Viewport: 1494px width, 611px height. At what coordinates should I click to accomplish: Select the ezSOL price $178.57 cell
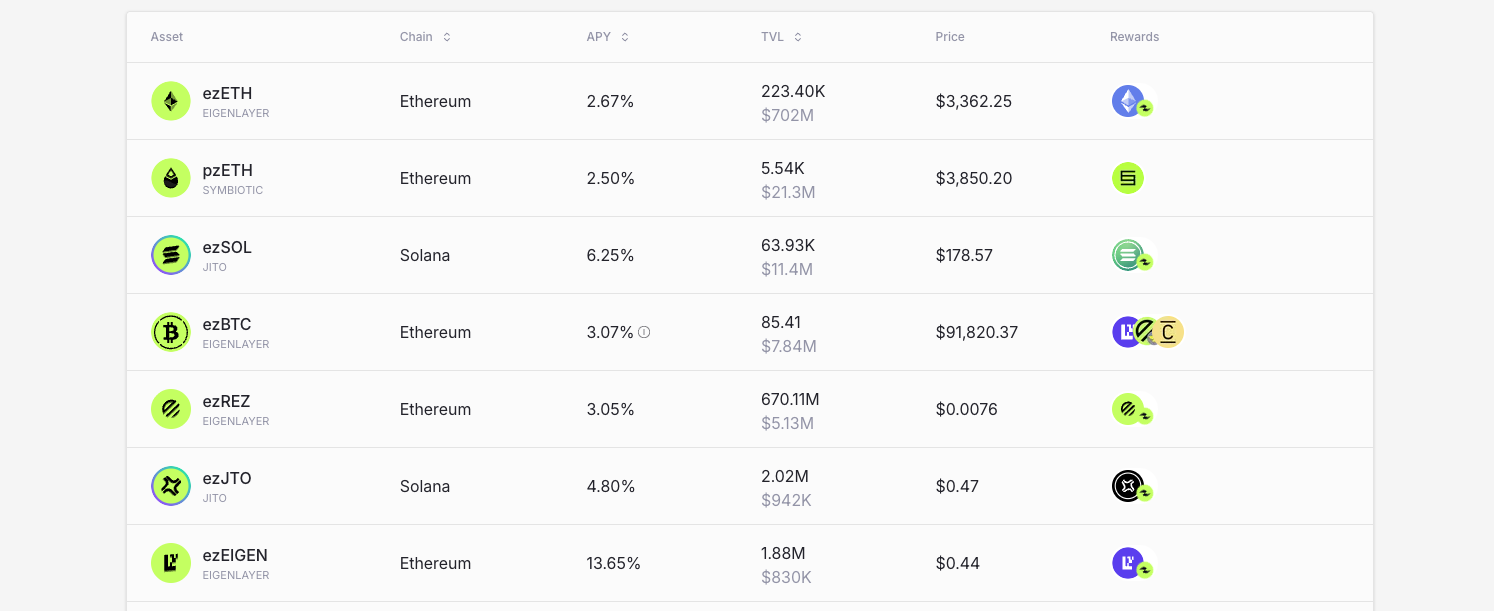point(964,255)
